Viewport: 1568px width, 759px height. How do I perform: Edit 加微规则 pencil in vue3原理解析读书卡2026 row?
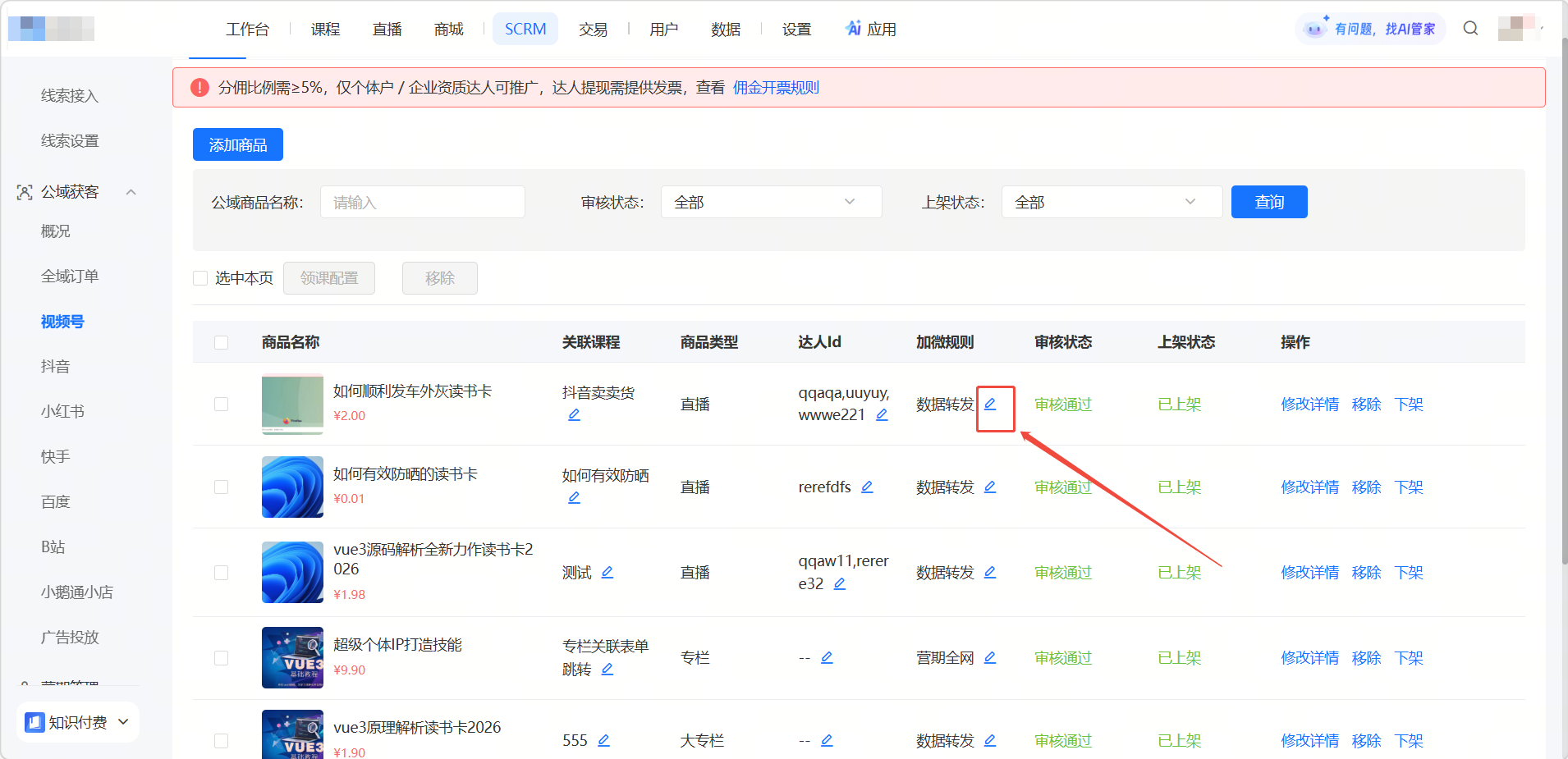click(x=990, y=741)
